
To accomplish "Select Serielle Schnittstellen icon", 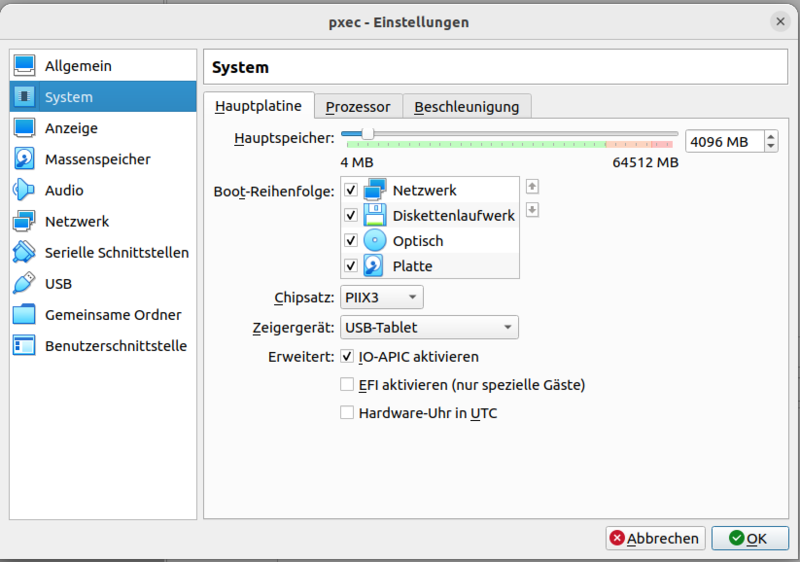I will click(x=25, y=252).
